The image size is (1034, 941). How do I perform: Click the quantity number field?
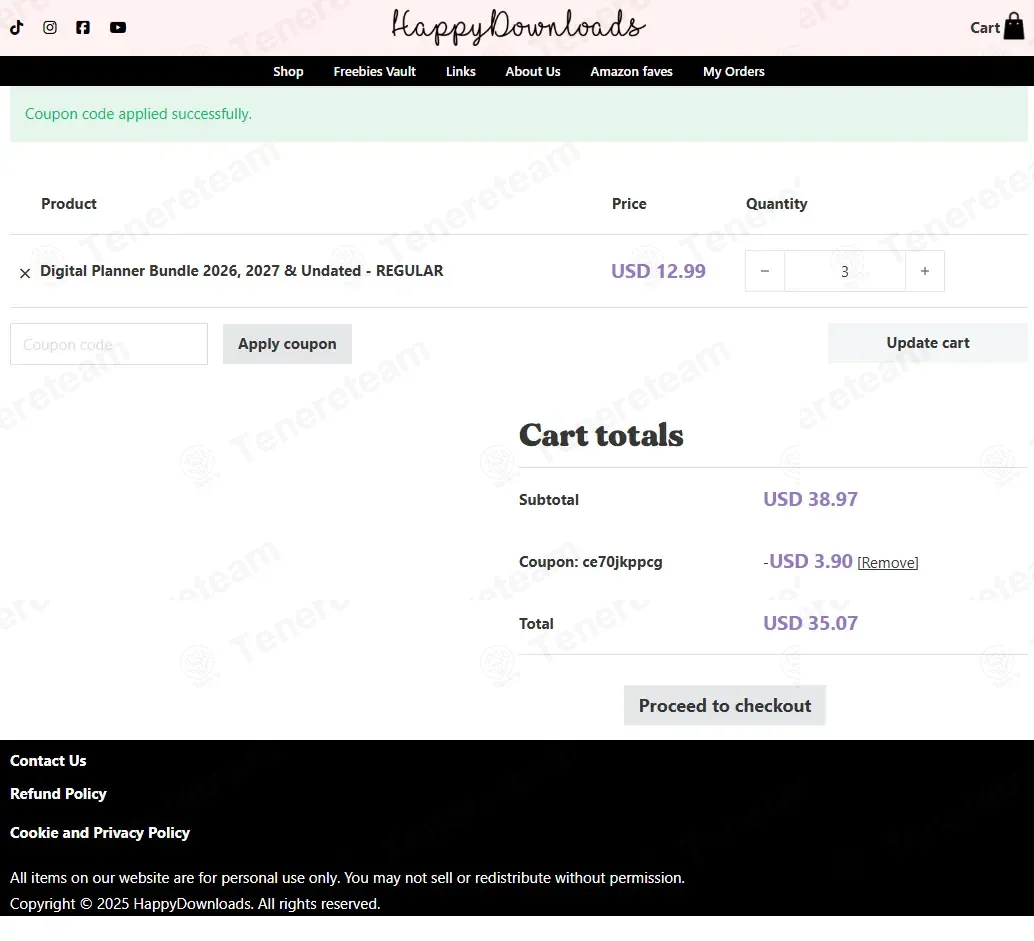pyautogui.click(x=845, y=271)
